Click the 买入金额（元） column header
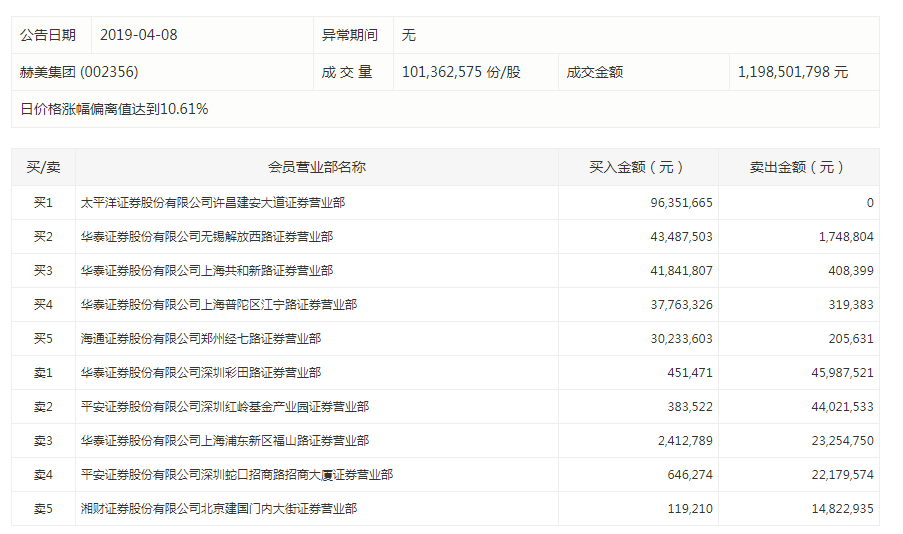The width and height of the screenshot is (903, 534). point(637,167)
